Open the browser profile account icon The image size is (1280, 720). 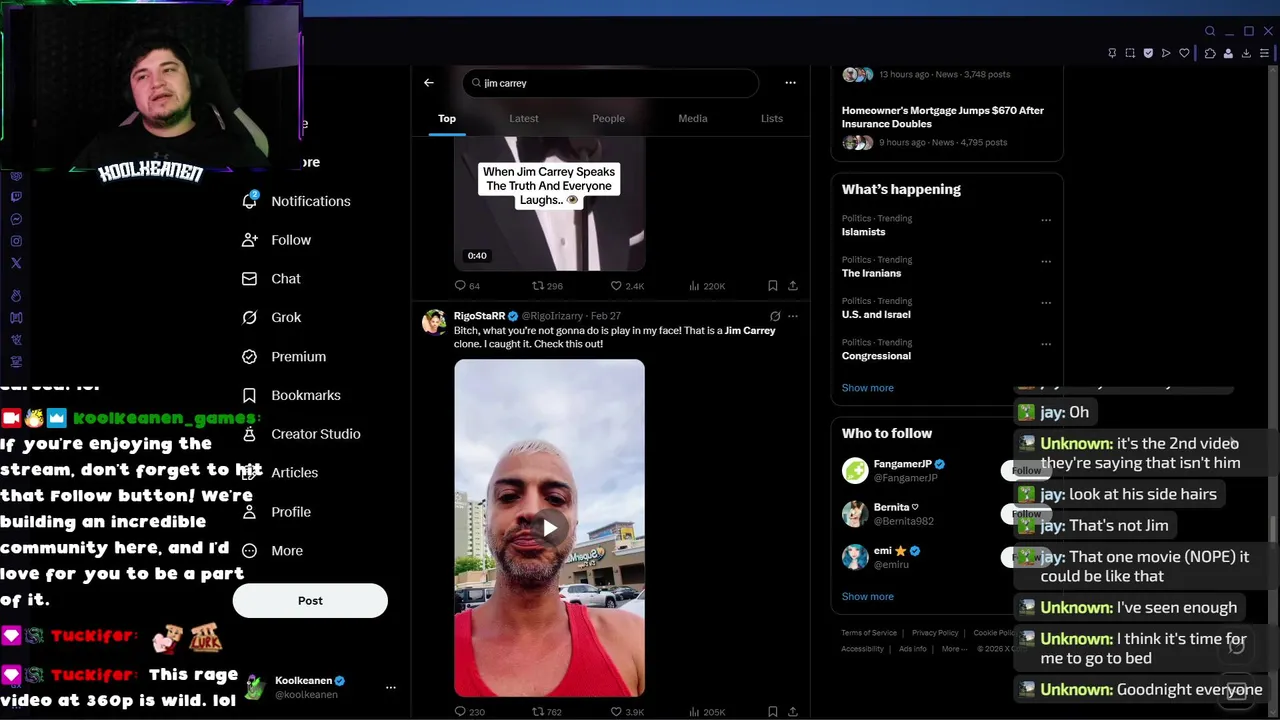point(1228,53)
